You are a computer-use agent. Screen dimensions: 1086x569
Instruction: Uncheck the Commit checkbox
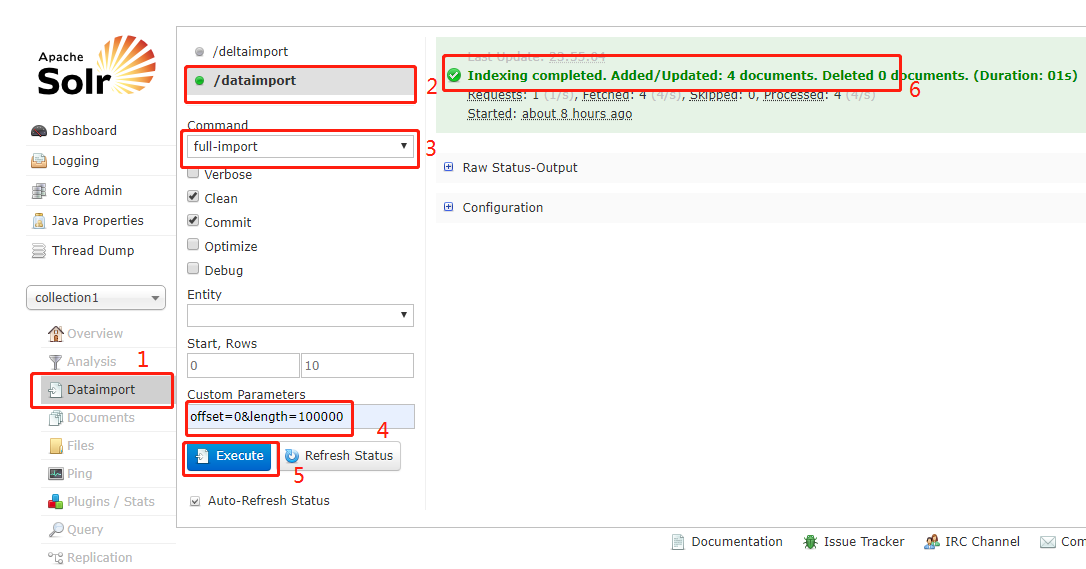[193, 221]
